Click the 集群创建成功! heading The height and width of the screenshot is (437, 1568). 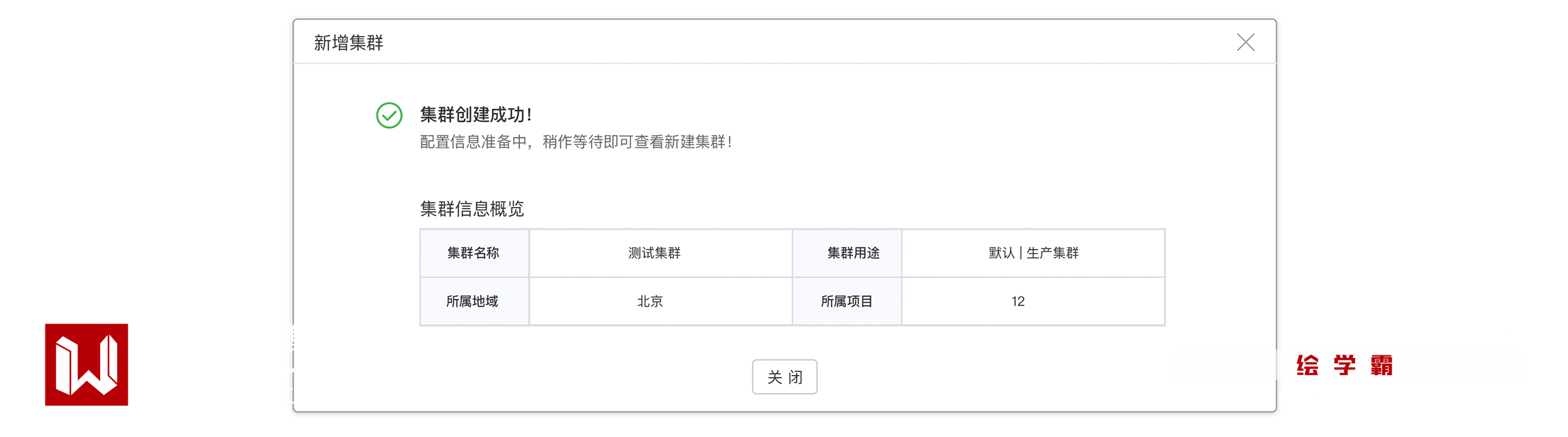point(475,115)
